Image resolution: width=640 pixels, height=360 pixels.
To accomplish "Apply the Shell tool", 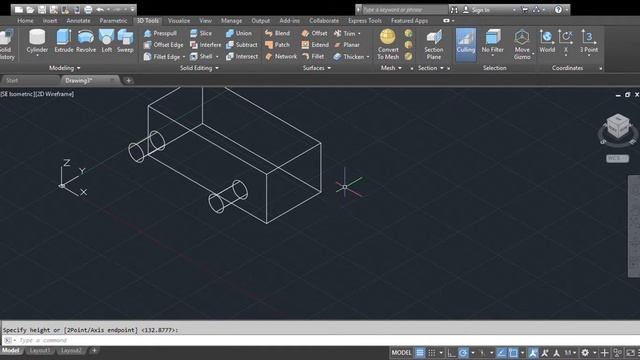I will point(201,57).
